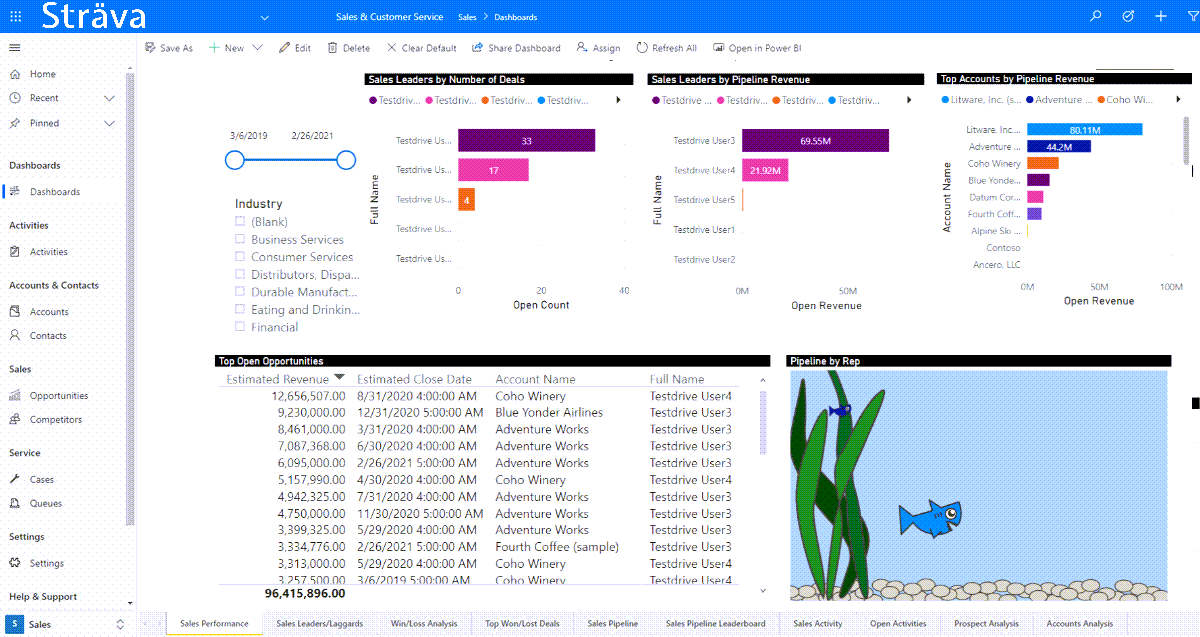This screenshot has width=1200, height=637.
Task: Expand the Pinned section in sidebar
Action: [x=109, y=123]
